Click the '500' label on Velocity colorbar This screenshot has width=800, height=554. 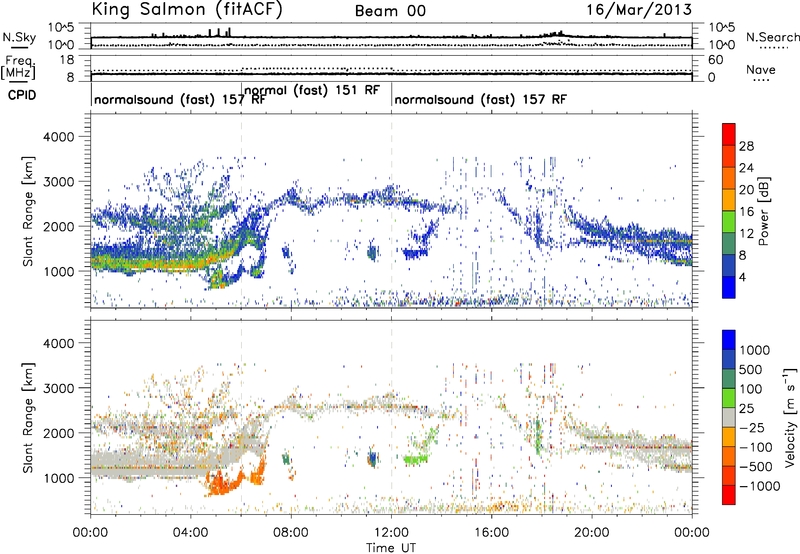[x=753, y=370]
